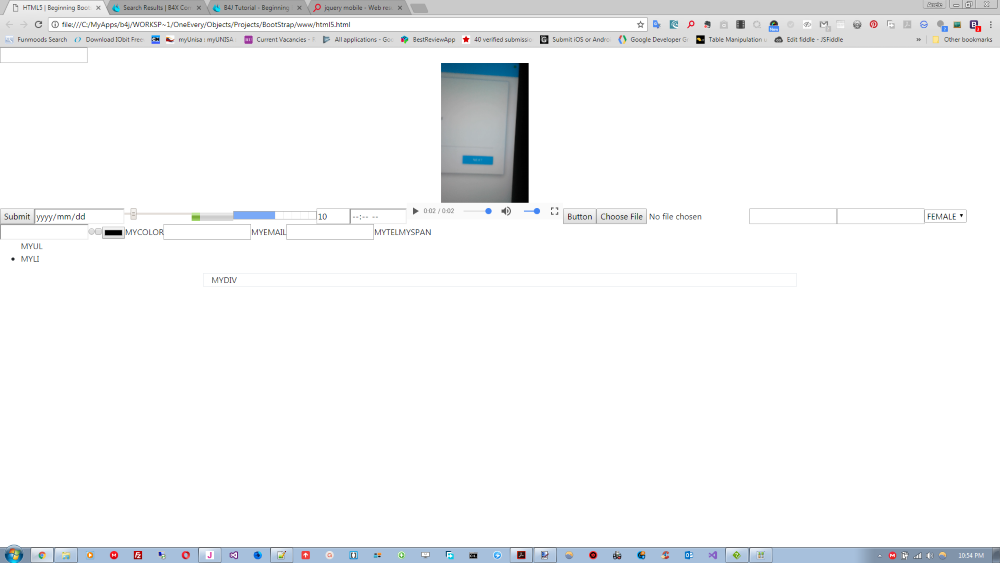Screen dimensions: 1000x563
Task: Click the blue progress bar
Action: (274, 216)
